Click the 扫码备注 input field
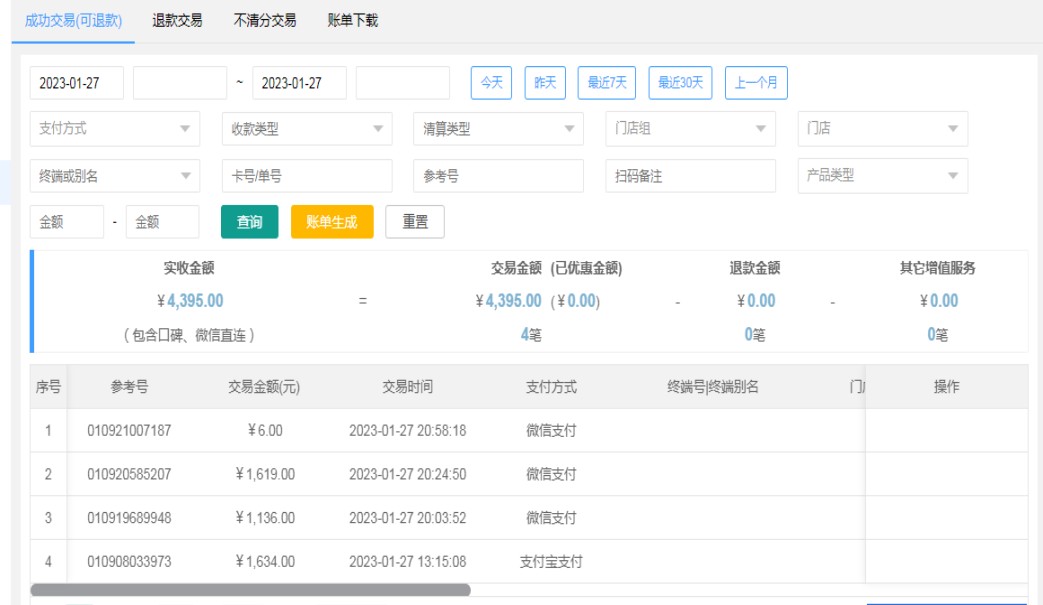 (x=690, y=176)
